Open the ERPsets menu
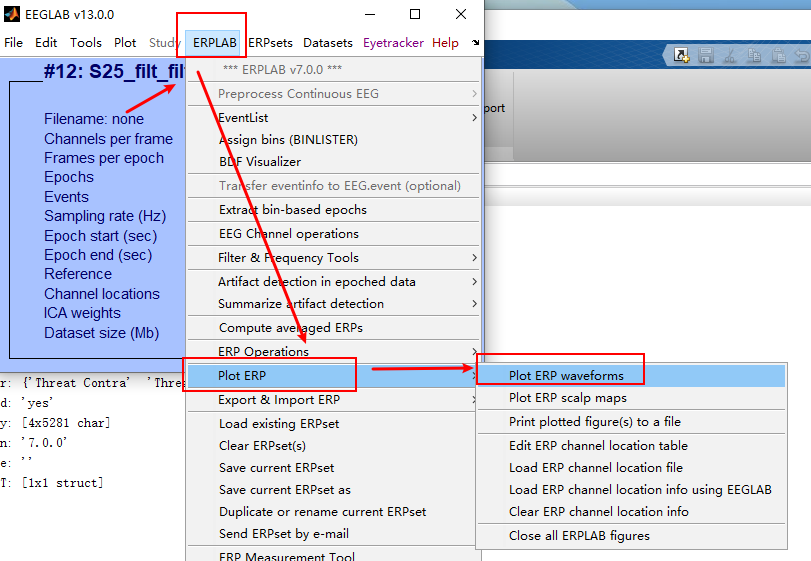This screenshot has width=811, height=561. click(x=271, y=42)
